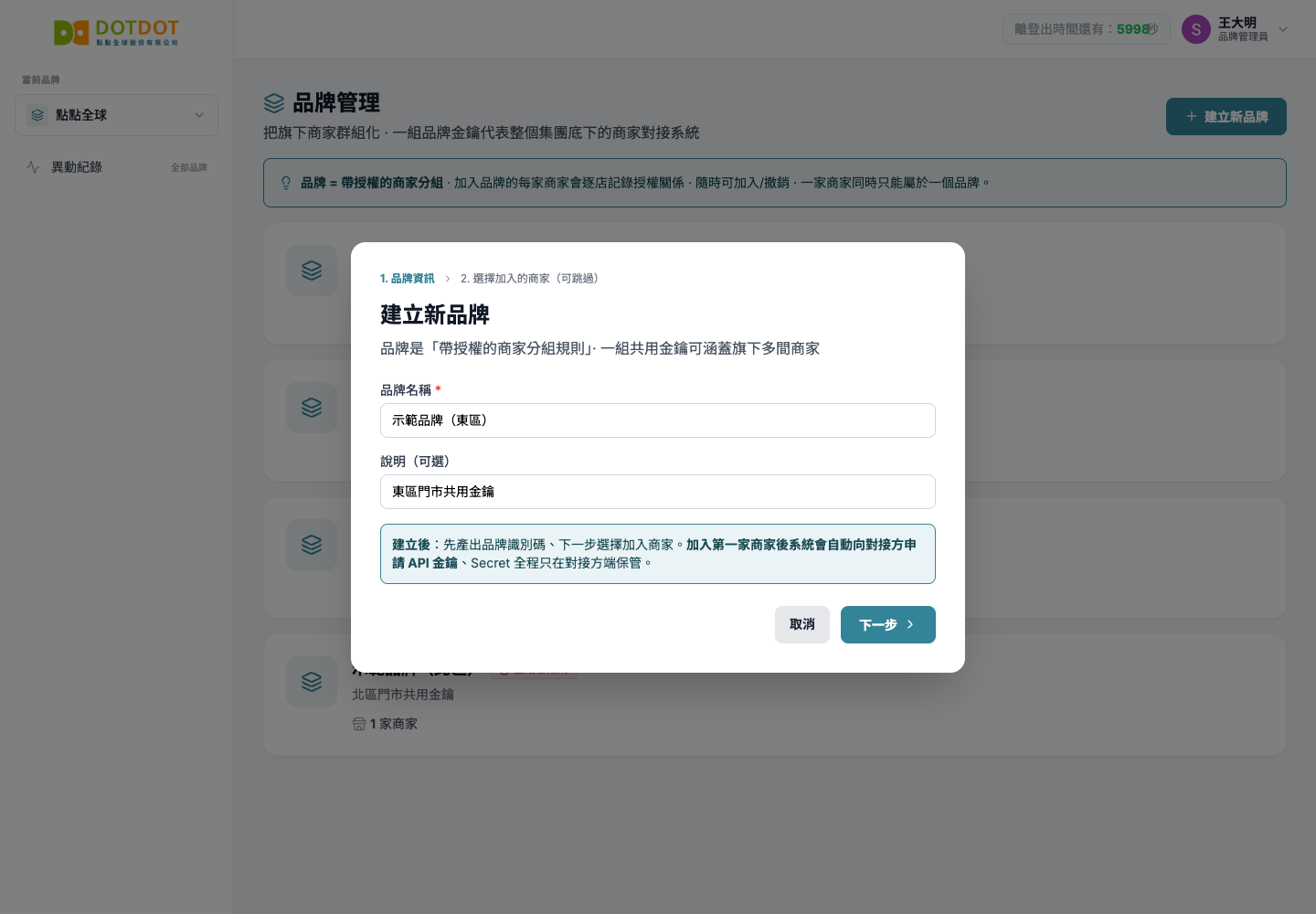
Task: Click the 北區門市共用金鑰 description text
Action: (x=403, y=695)
